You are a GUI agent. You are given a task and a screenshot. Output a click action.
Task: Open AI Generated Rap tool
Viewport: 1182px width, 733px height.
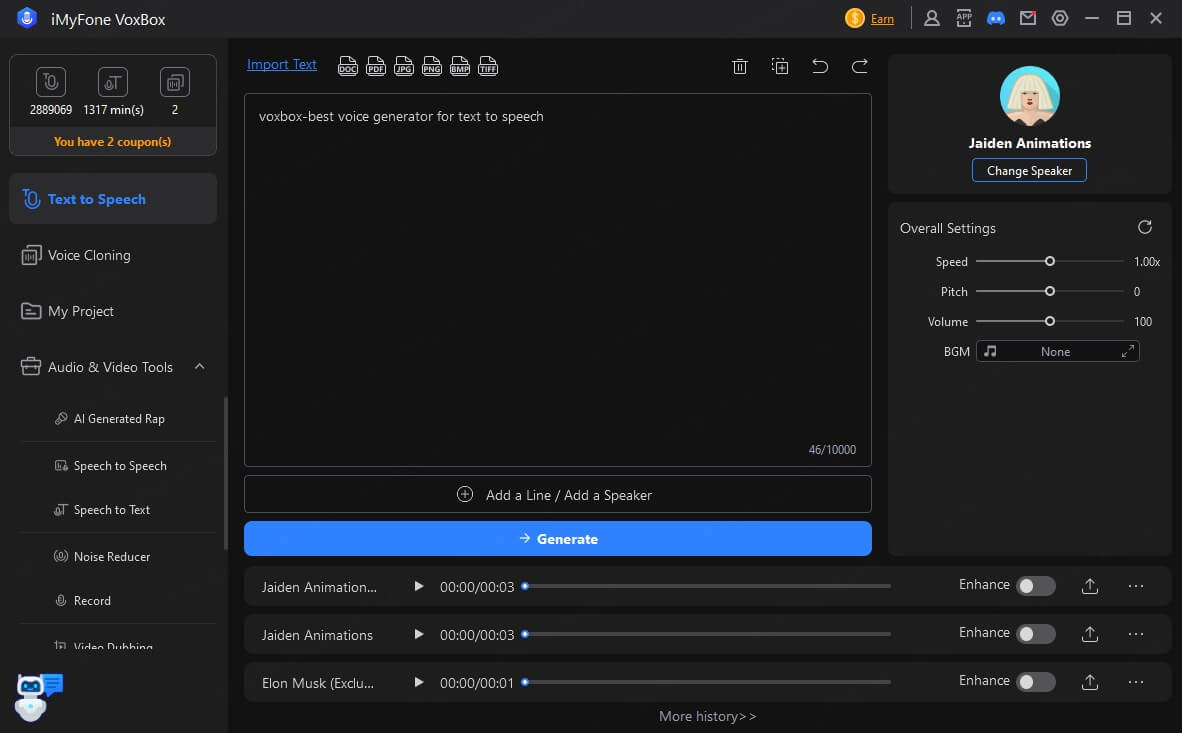coord(118,419)
